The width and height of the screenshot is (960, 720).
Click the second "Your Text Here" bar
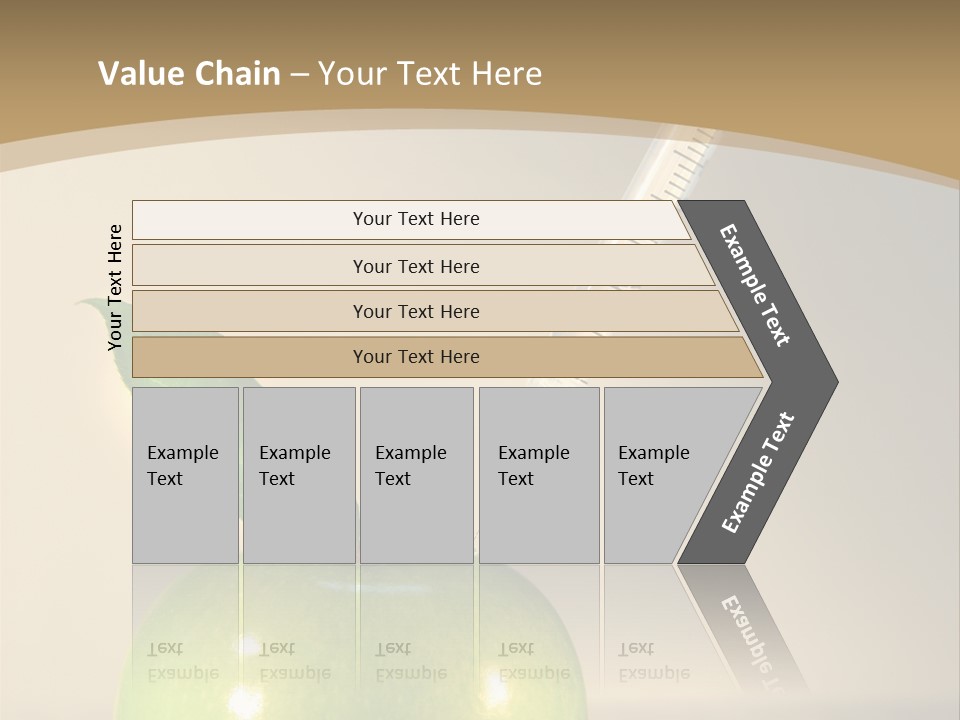[415, 266]
